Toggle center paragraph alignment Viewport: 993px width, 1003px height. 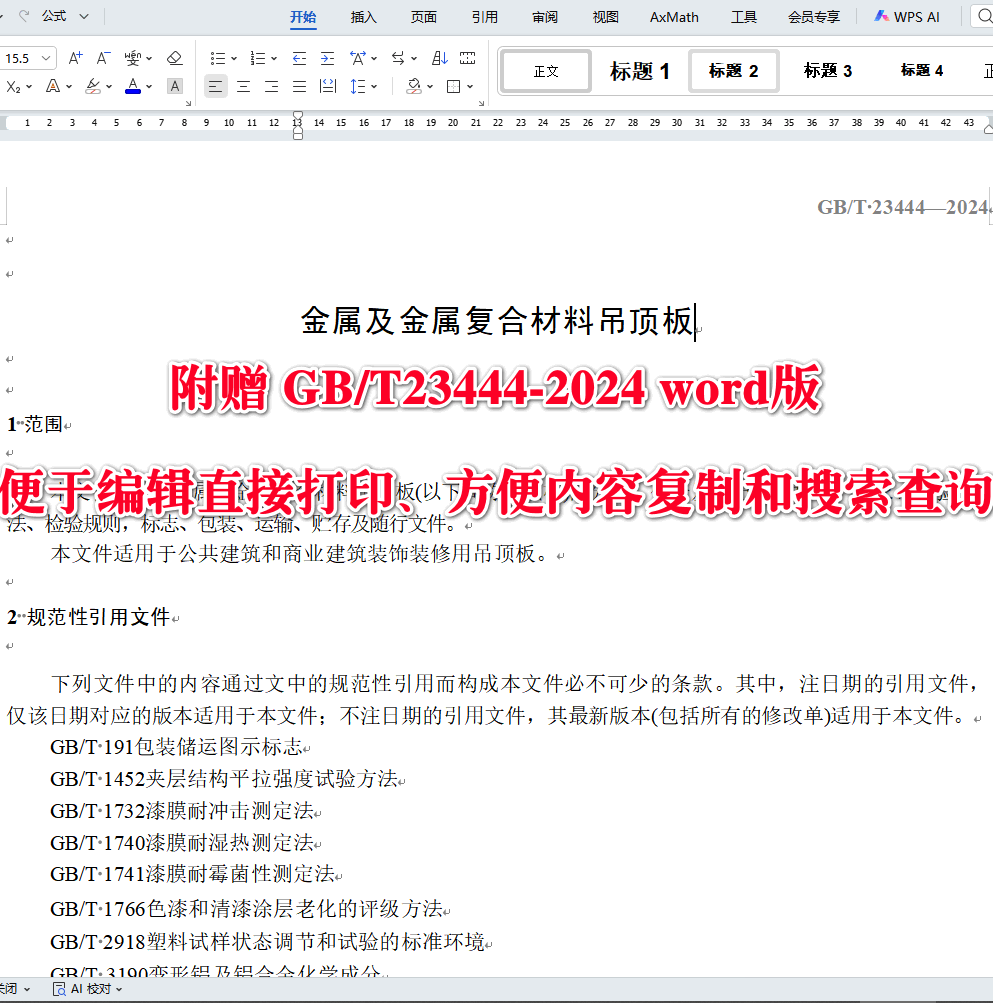(244, 86)
